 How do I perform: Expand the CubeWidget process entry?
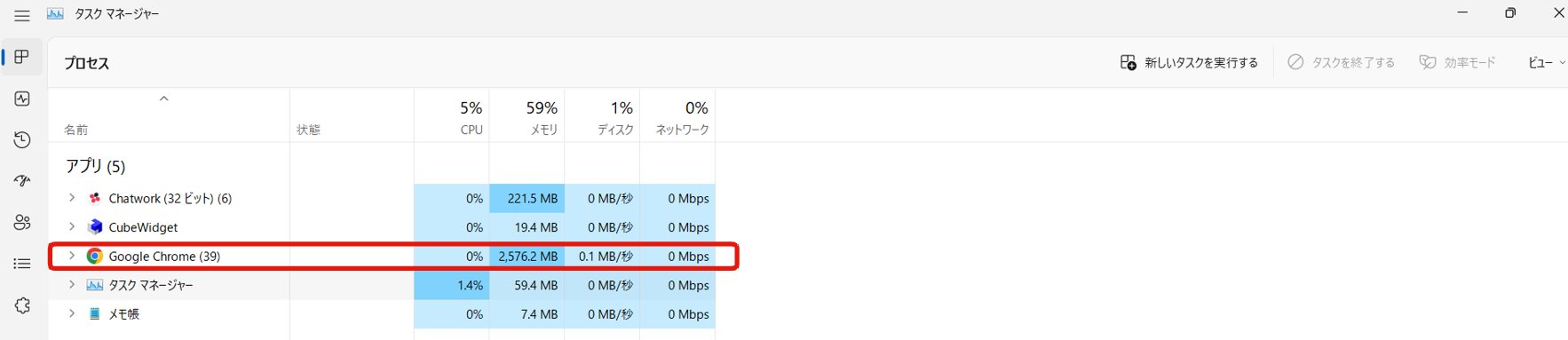(72, 227)
